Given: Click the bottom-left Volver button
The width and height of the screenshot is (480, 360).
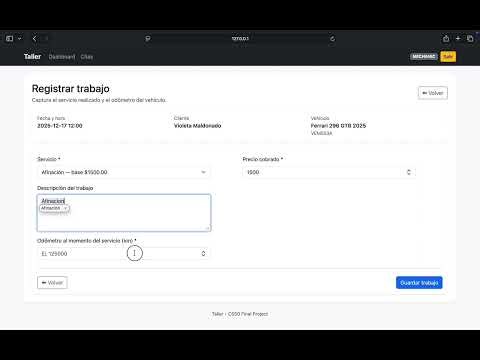Looking at the screenshot, I should [x=52, y=283].
